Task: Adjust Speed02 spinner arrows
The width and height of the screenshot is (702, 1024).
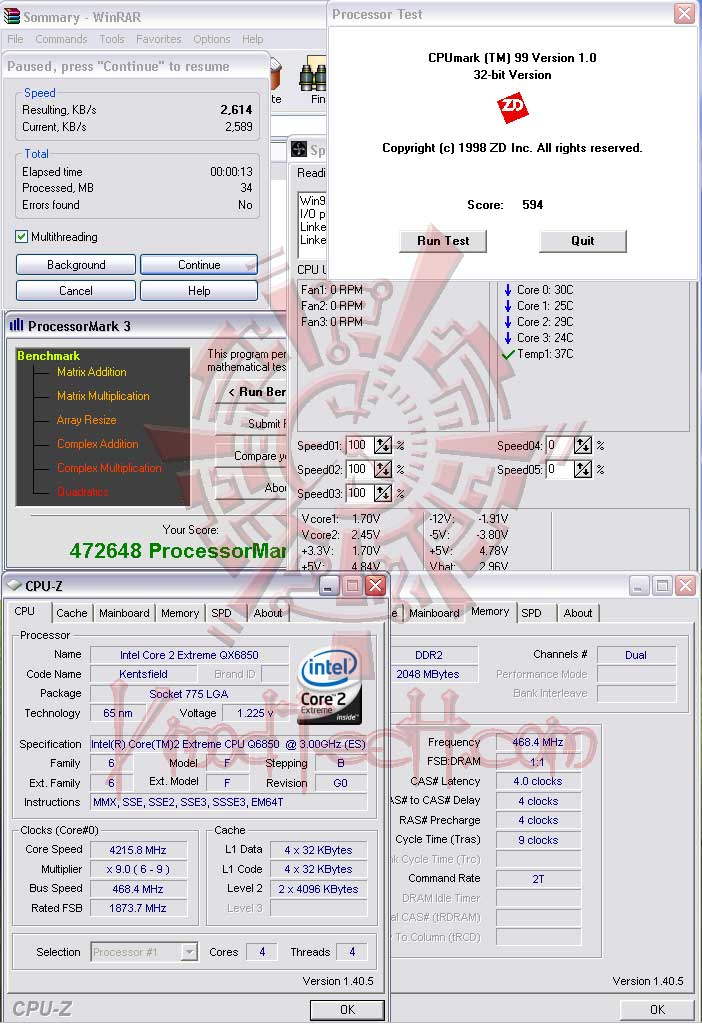Action: pos(383,469)
